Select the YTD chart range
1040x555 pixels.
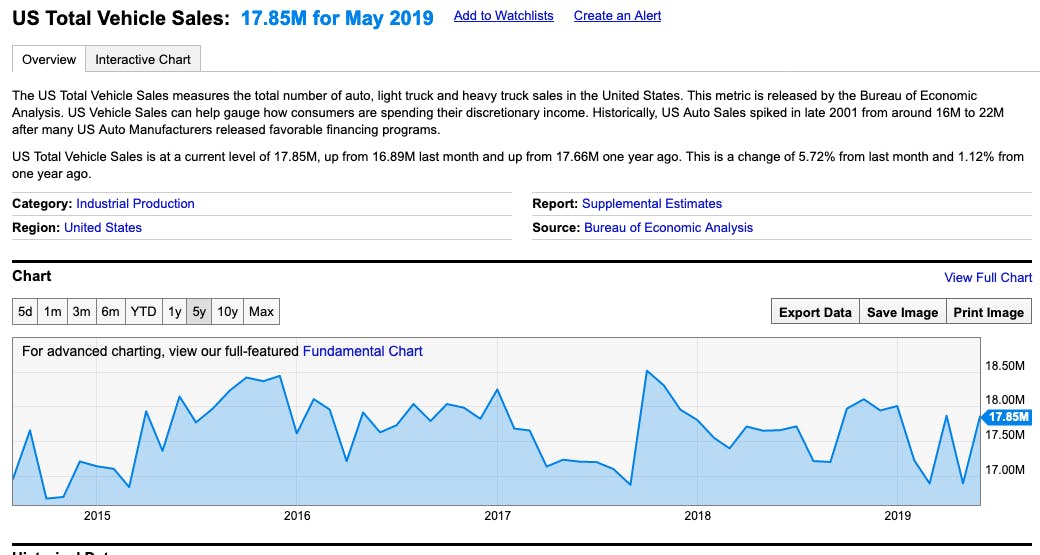click(144, 312)
